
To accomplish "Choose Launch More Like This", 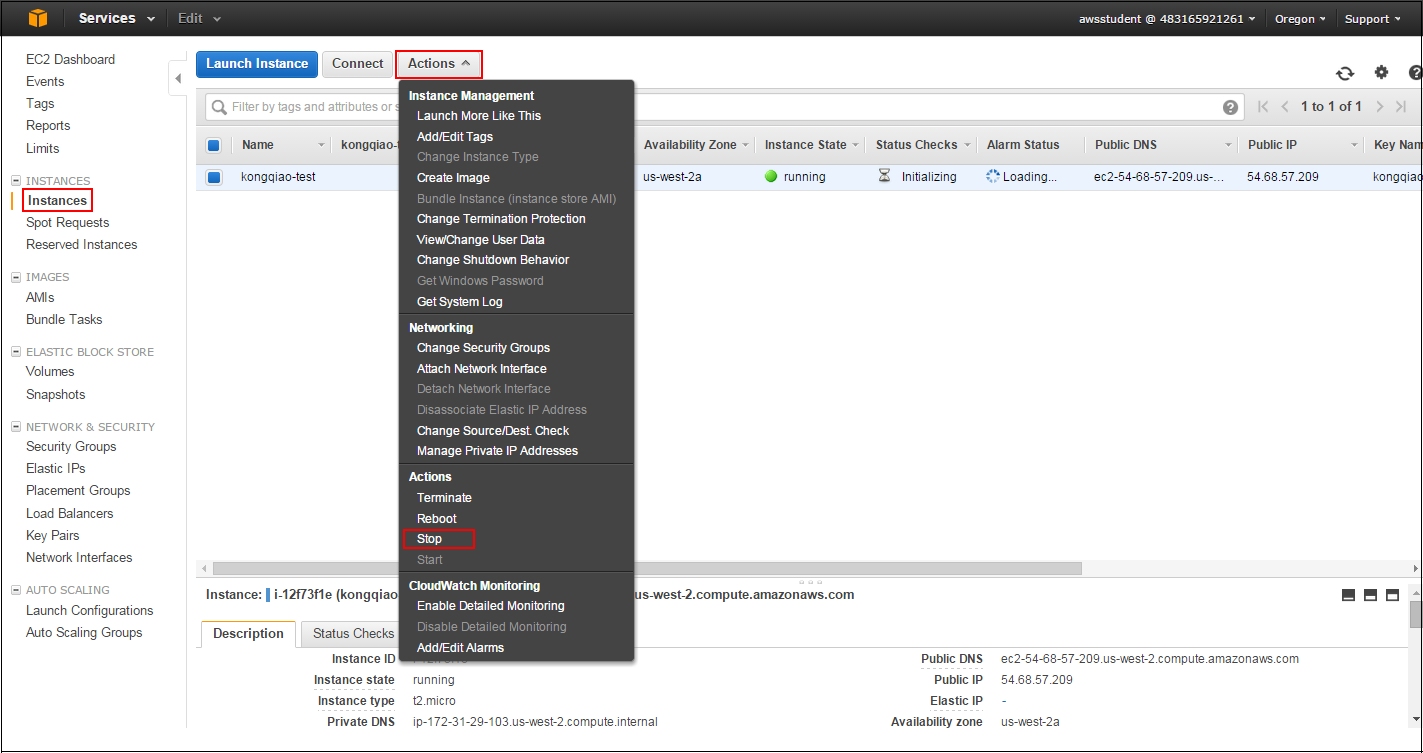I will (x=479, y=116).
